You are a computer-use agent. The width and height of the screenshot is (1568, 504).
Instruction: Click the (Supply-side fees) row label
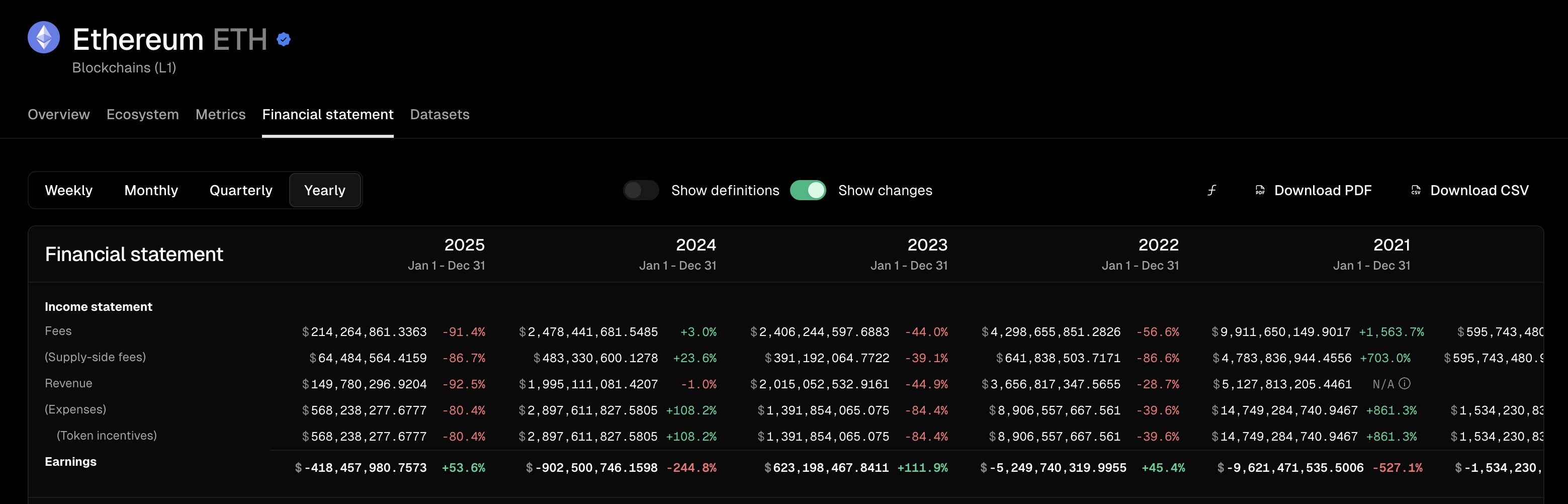click(x=95, y=357)
